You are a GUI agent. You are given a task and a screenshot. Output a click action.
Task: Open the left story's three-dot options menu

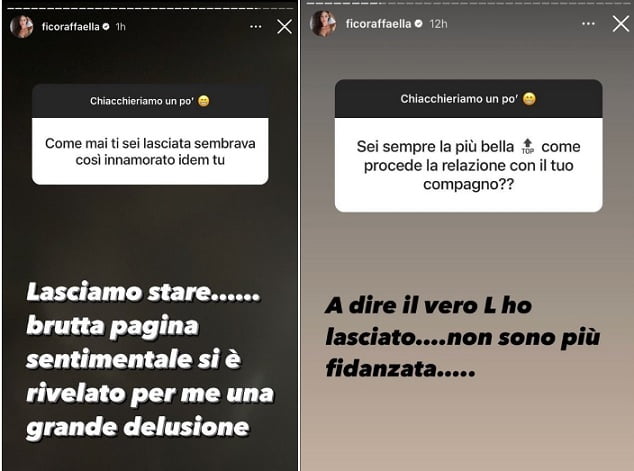click(x=256, y=27)
